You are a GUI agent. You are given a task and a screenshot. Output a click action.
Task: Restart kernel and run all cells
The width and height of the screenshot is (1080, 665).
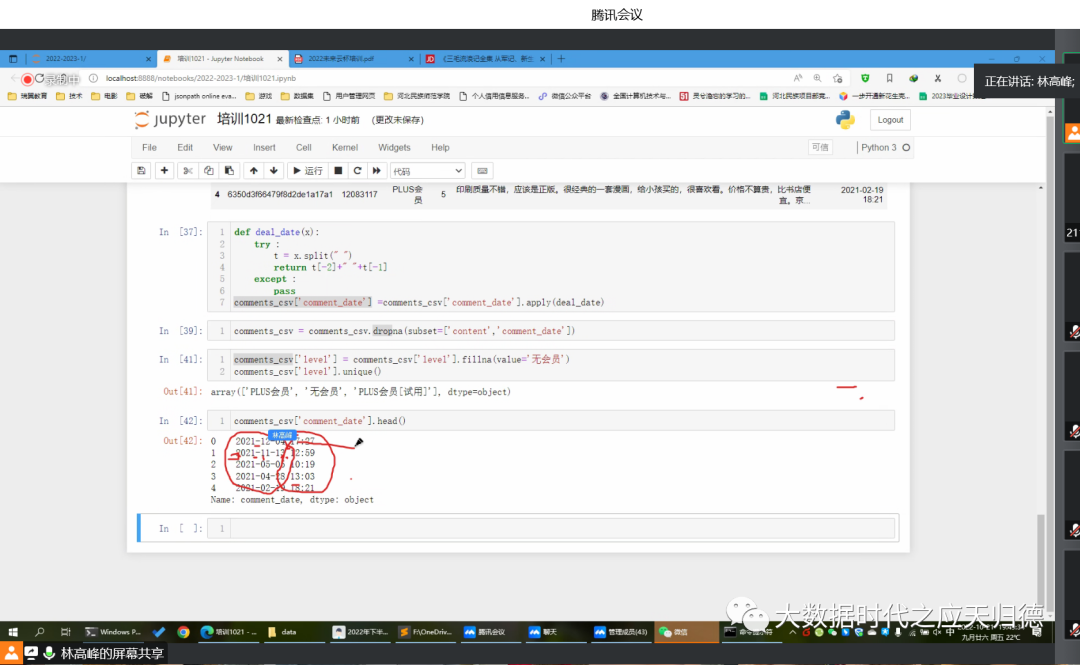pyautogui.click(x=377, y=171)
